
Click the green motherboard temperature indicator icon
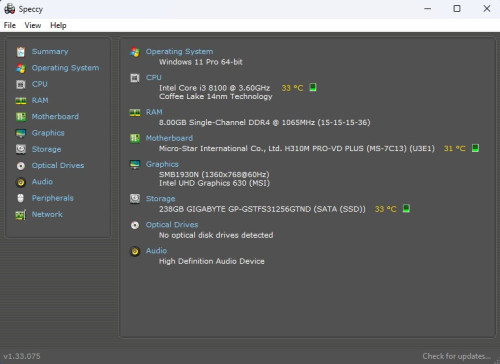475,148
